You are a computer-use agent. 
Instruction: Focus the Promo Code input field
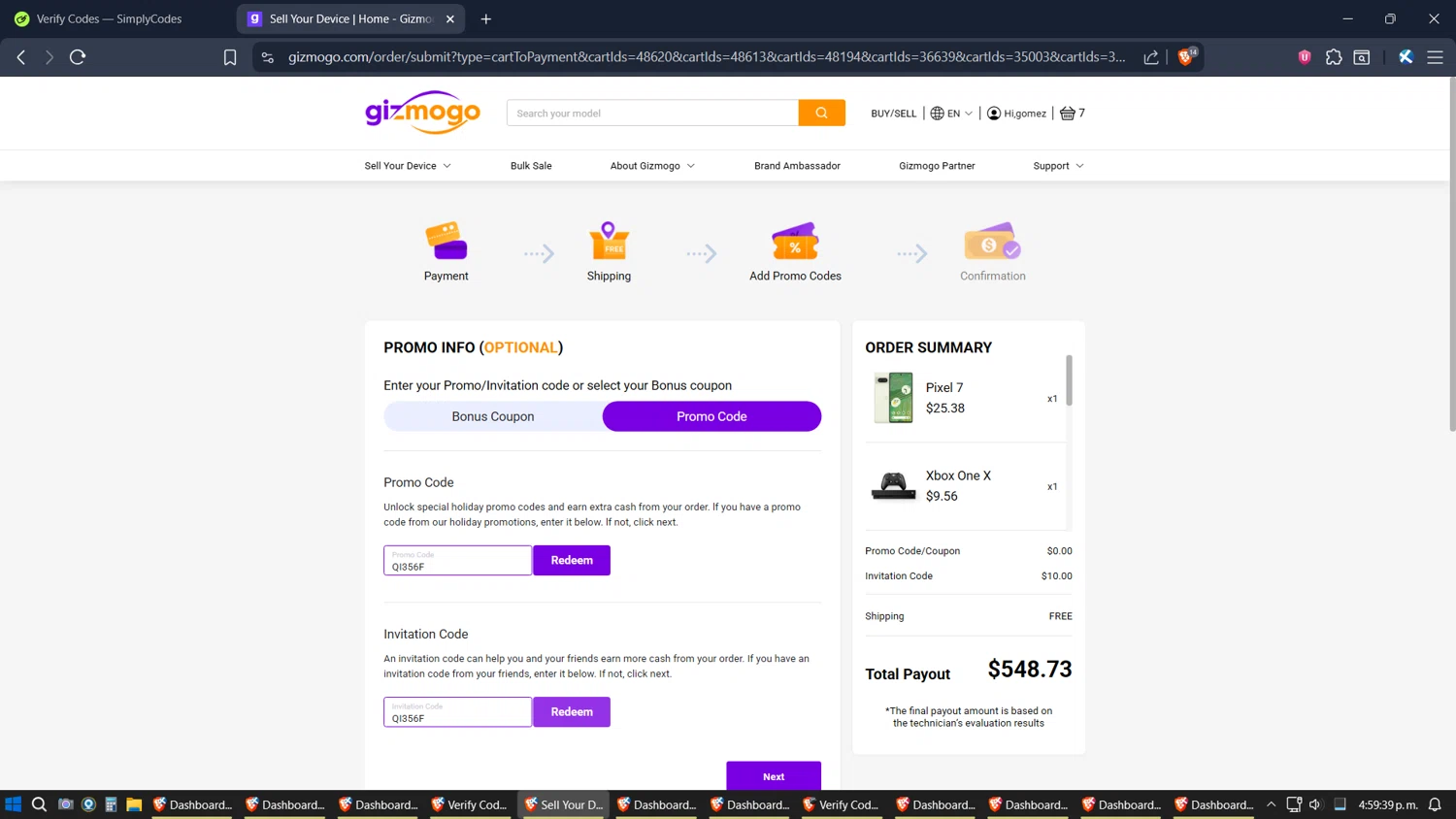click(x=457, y=560)
